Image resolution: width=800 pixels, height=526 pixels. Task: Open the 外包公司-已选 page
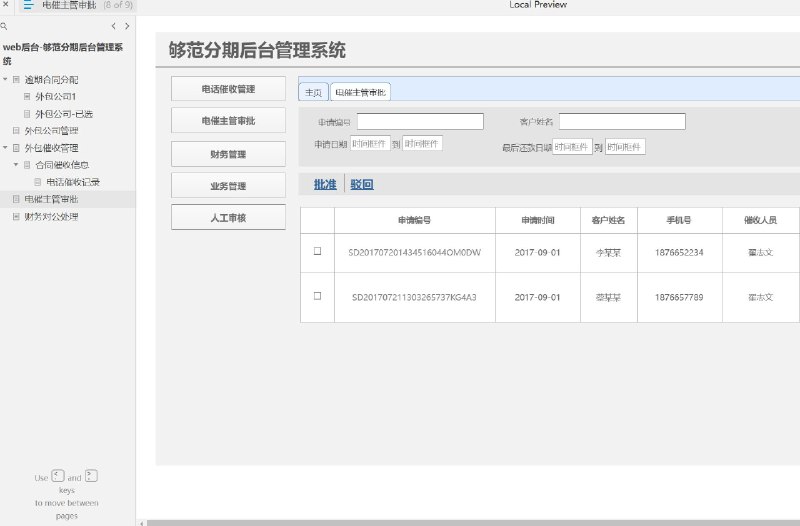coord(64,114)
